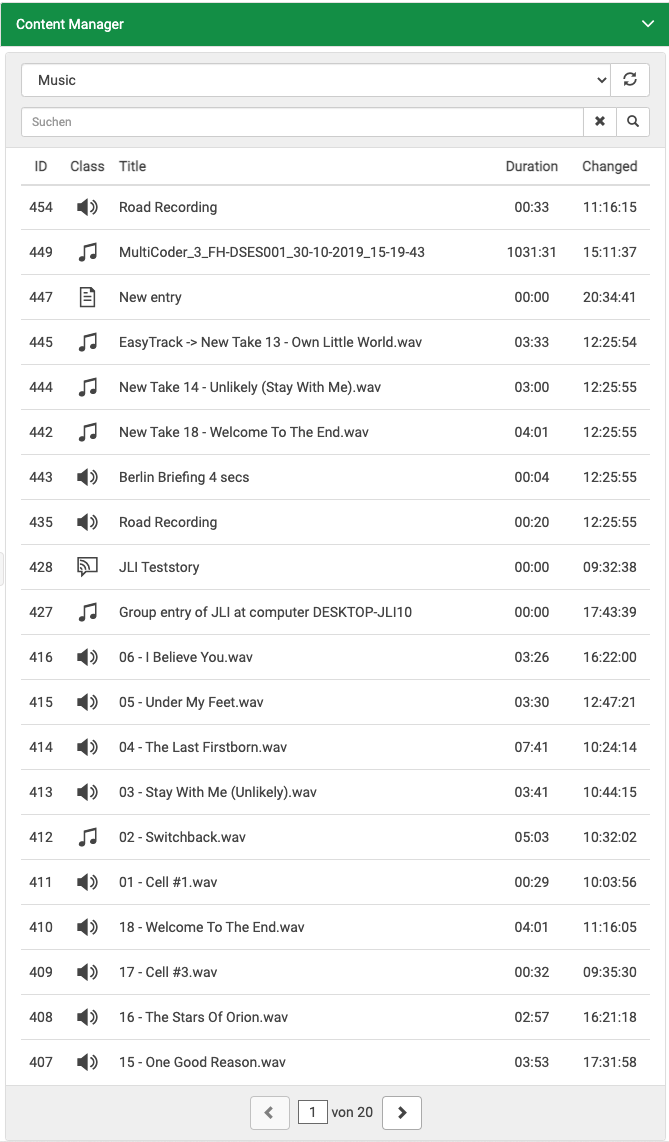The height and width of the screenshot is (1142, 669).
Task: Click speaker icon for Road Recording 454
Action: pos(88,207)
